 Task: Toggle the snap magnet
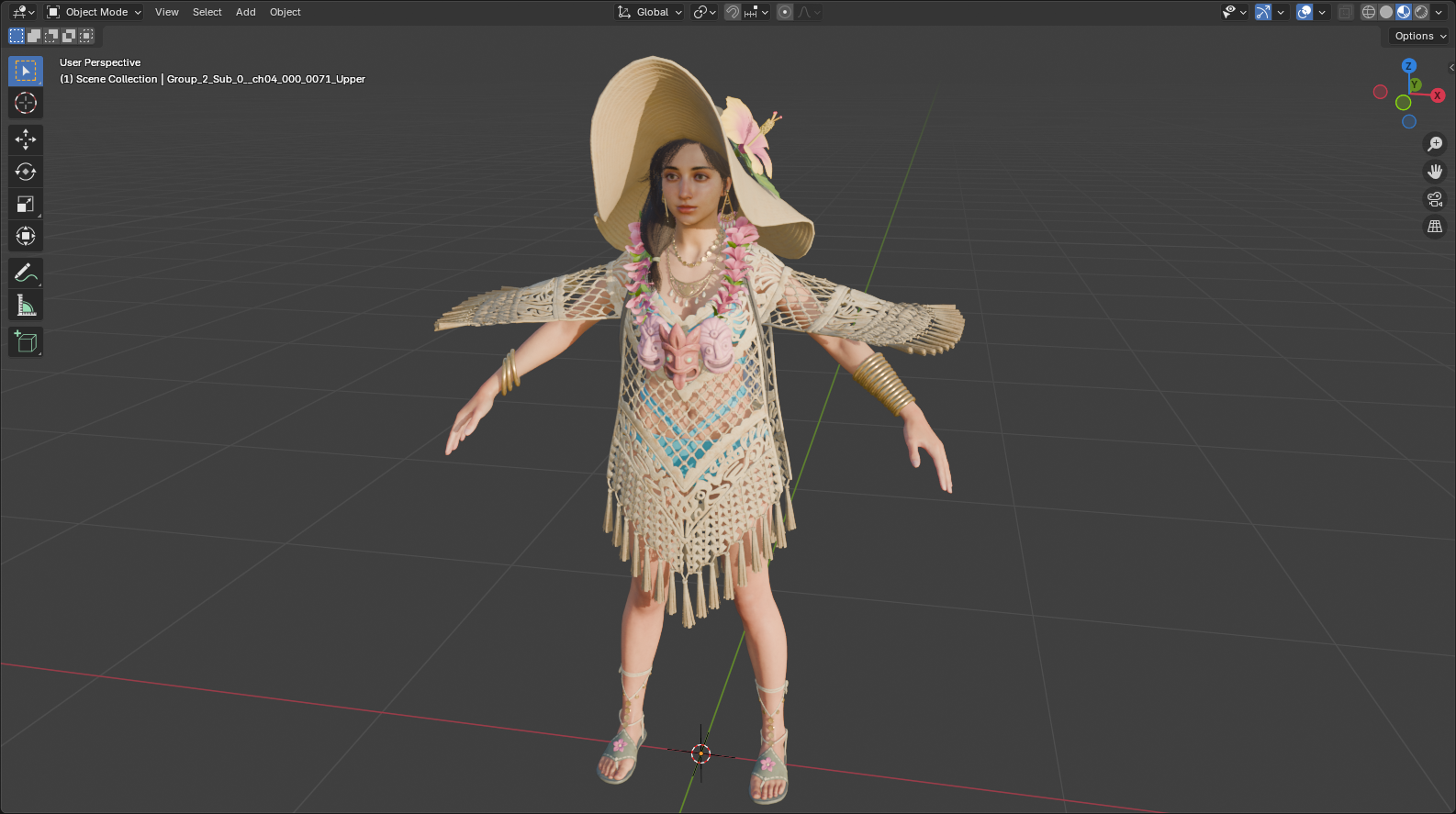pyautogui.click(x=733, y=12)
